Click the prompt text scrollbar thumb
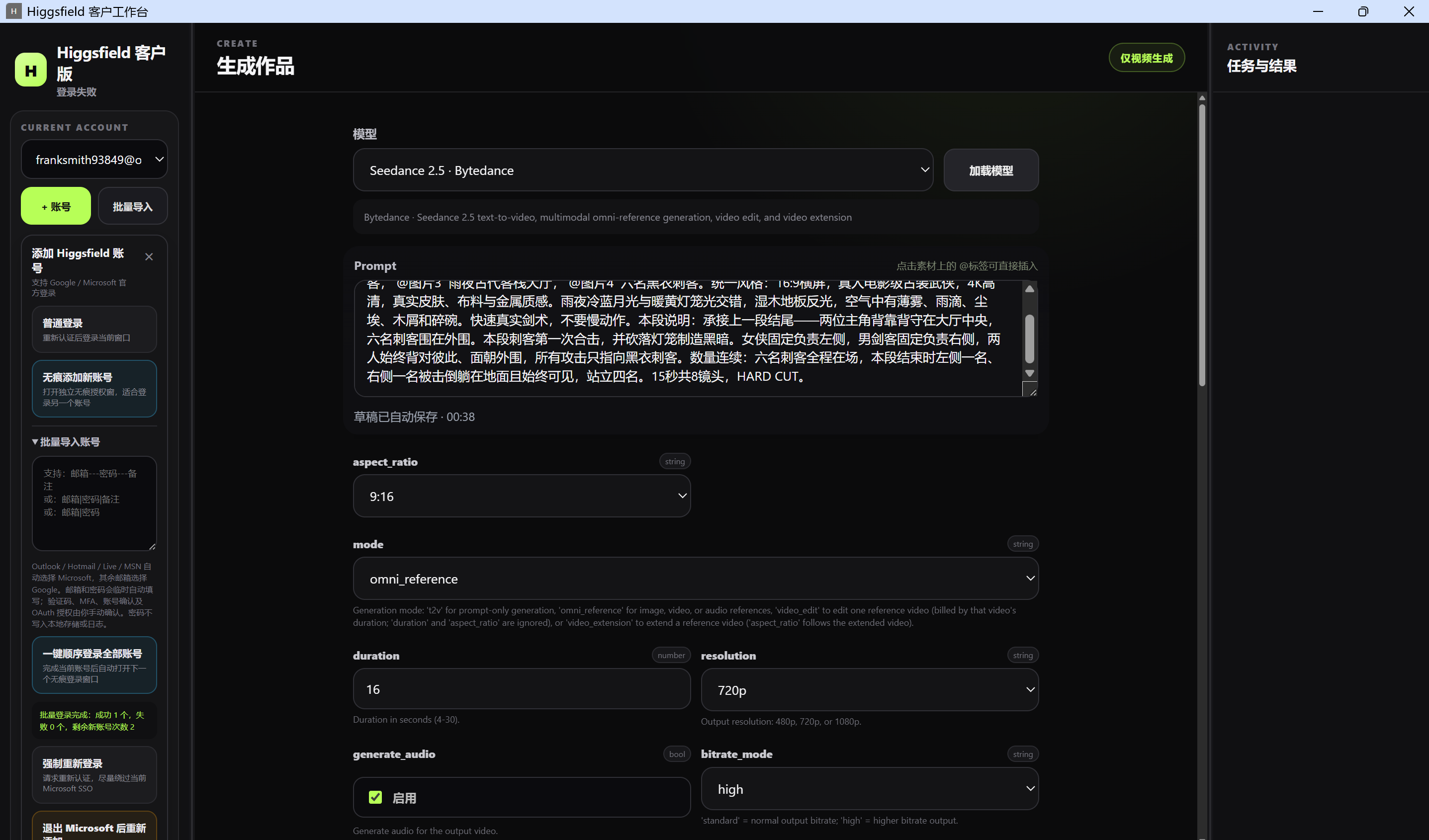 click(1030, 339)
